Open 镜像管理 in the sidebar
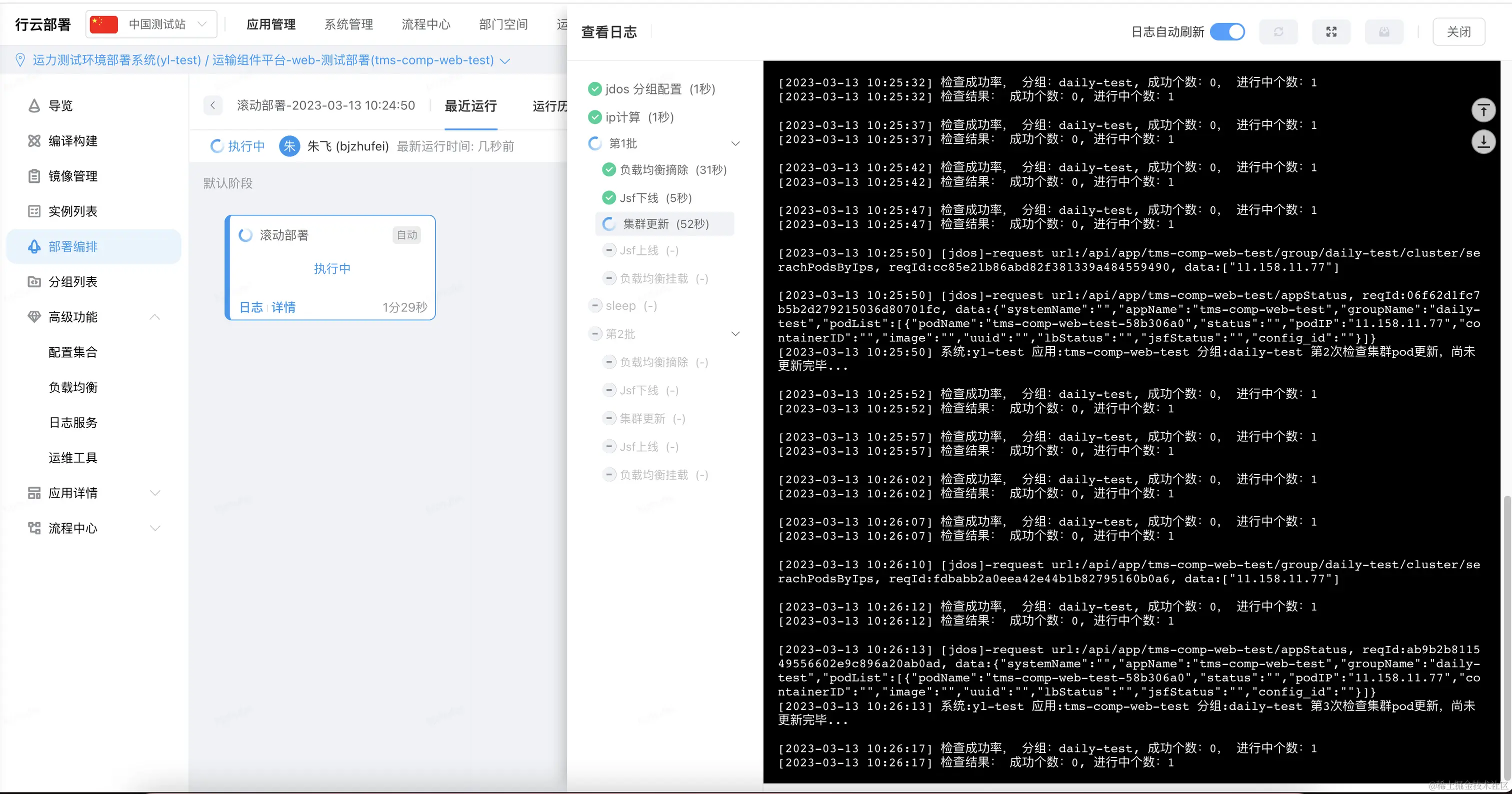The height and width of the screenshot is (794, 1512). coord(72,176)
